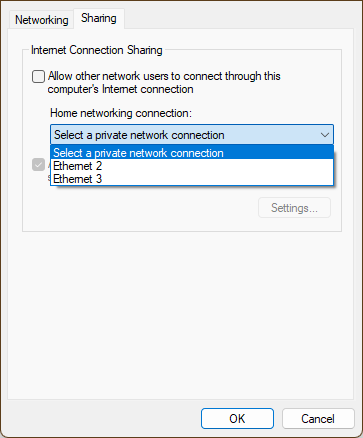Viewport: 363px width, 438px height.
Task: Collapse the dropdown using its chevron arrow
Action: (325, 135)
